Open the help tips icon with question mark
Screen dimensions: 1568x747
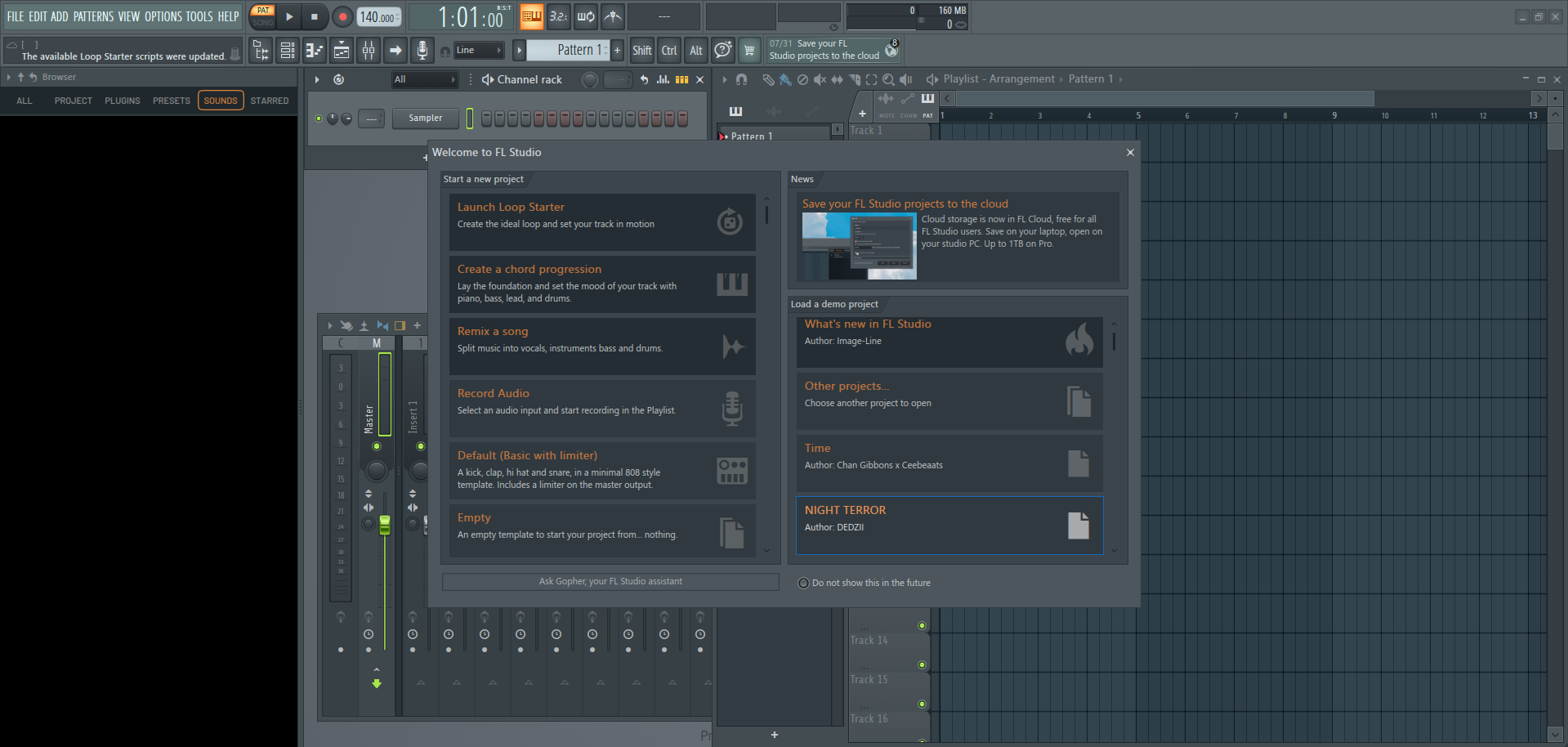pos(722,51)
